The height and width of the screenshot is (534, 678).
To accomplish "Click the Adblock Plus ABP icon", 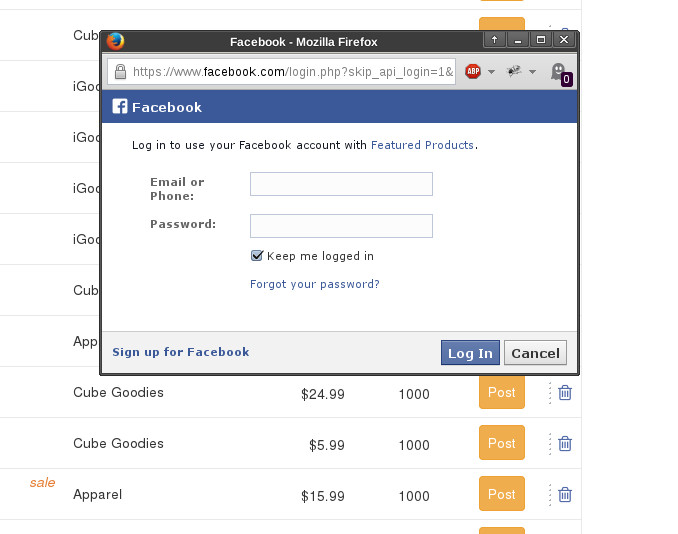I will click(x=473, y=71).
